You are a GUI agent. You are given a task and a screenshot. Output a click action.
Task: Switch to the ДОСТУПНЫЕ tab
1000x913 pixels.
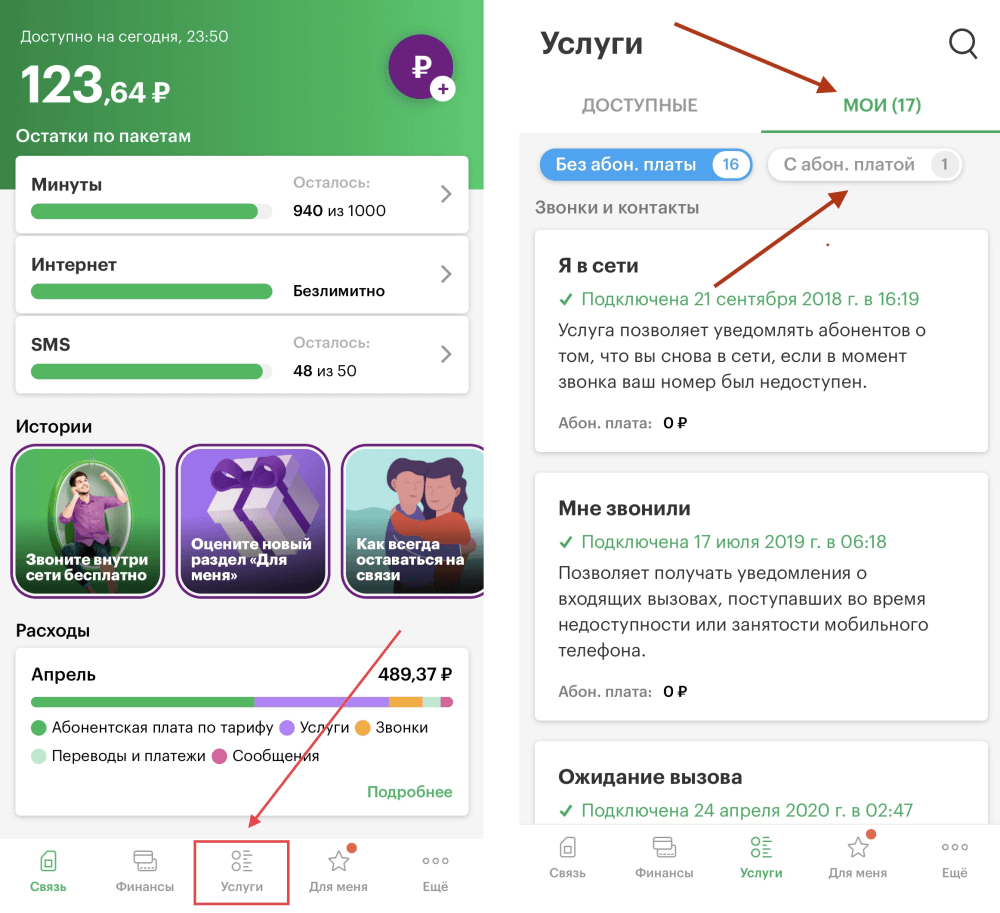pyautogui.click(x=640, y=105)
